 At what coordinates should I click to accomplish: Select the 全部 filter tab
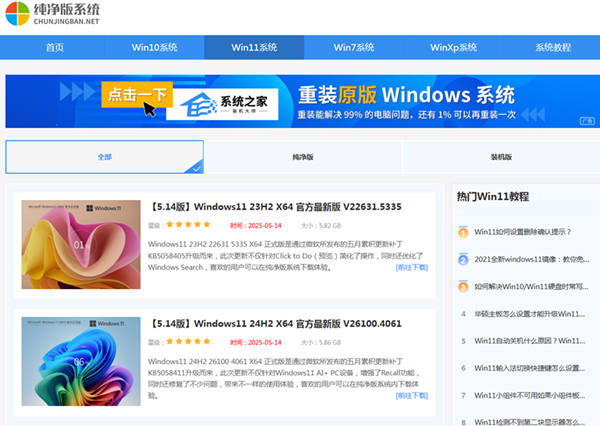(x=105, y=157)
